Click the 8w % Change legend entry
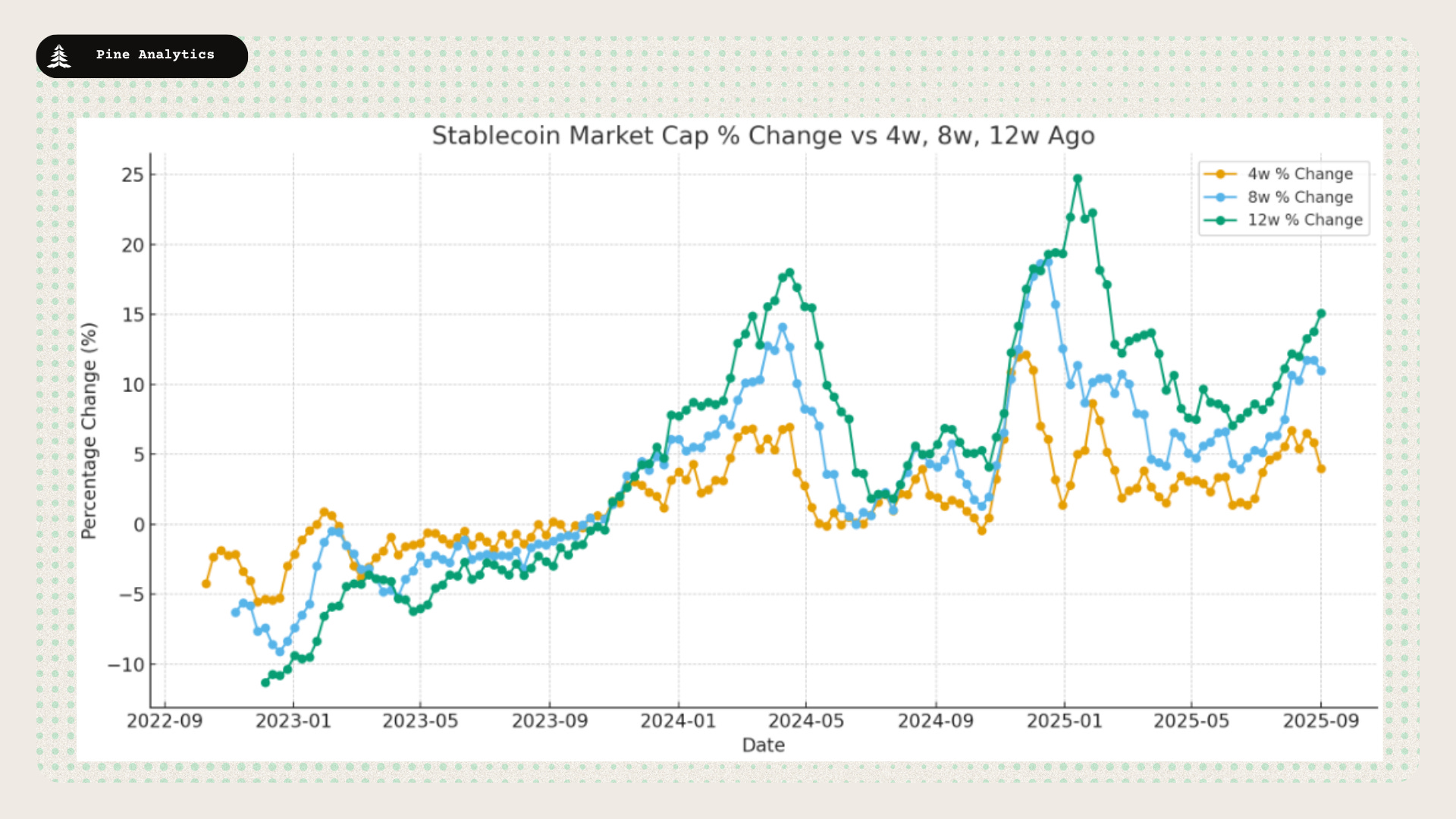The height and width of the screenshot is (819, 1456). (x=1300, y=197)
